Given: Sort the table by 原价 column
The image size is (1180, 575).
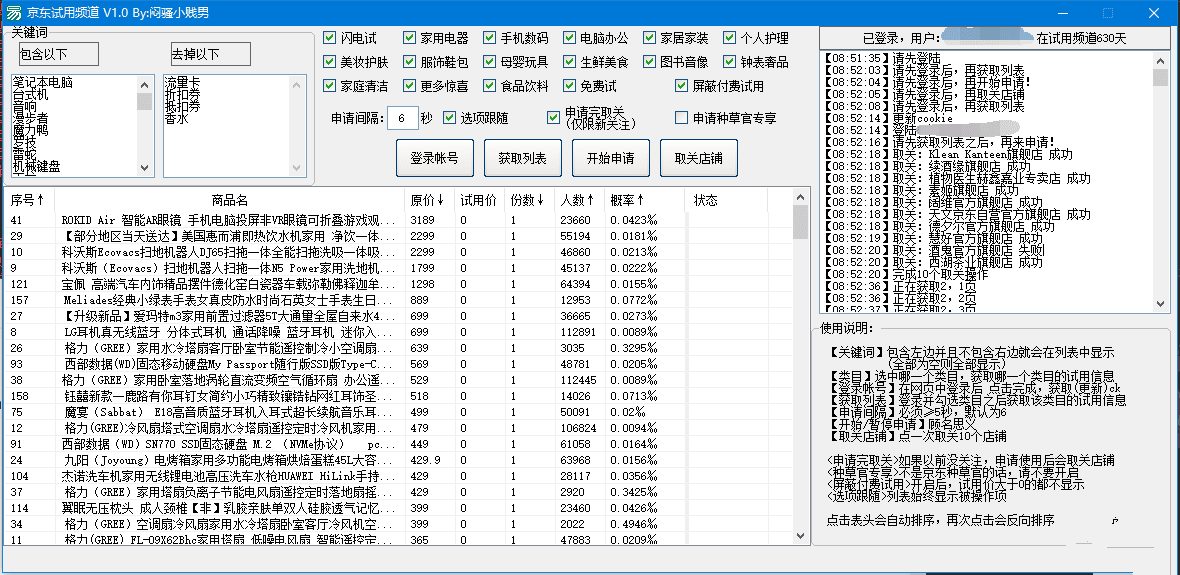Looking at the screenshot, I should point(427,200).
